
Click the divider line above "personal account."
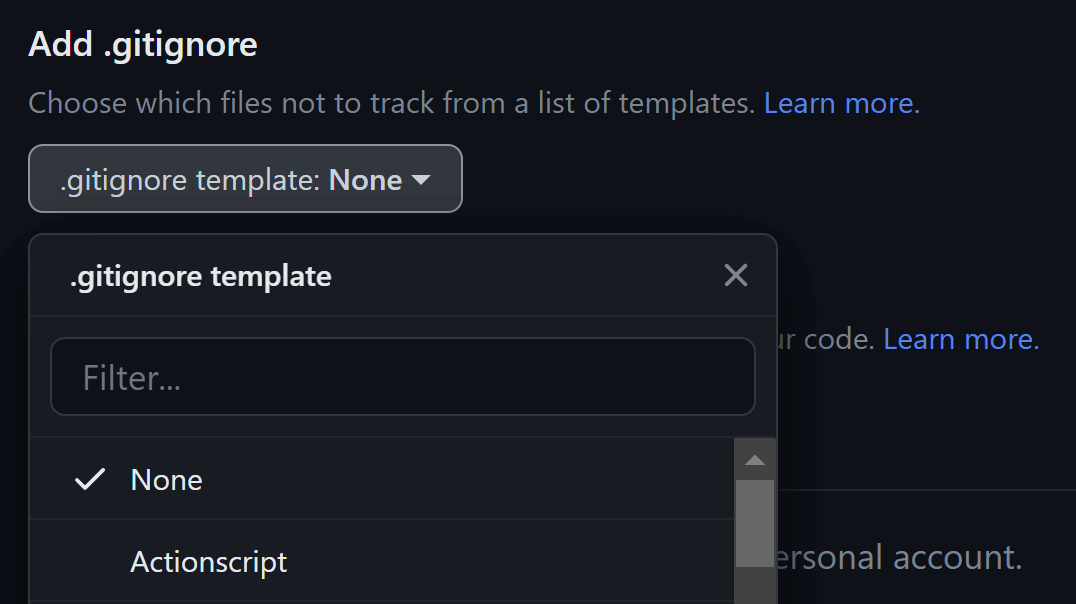[x=920, y=490]
